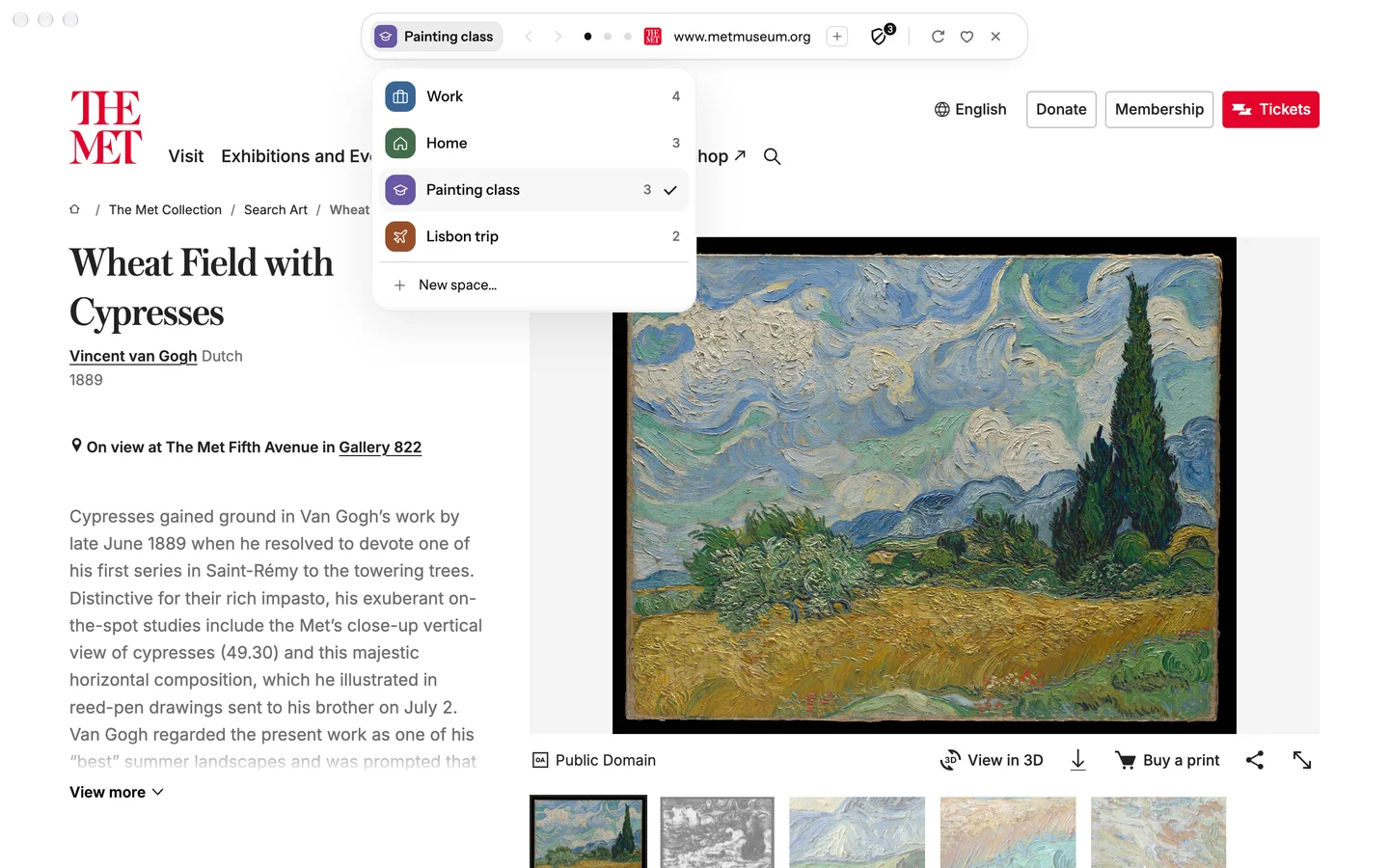Open the Exhibitions and Events navigation item

tap(296, 156)
